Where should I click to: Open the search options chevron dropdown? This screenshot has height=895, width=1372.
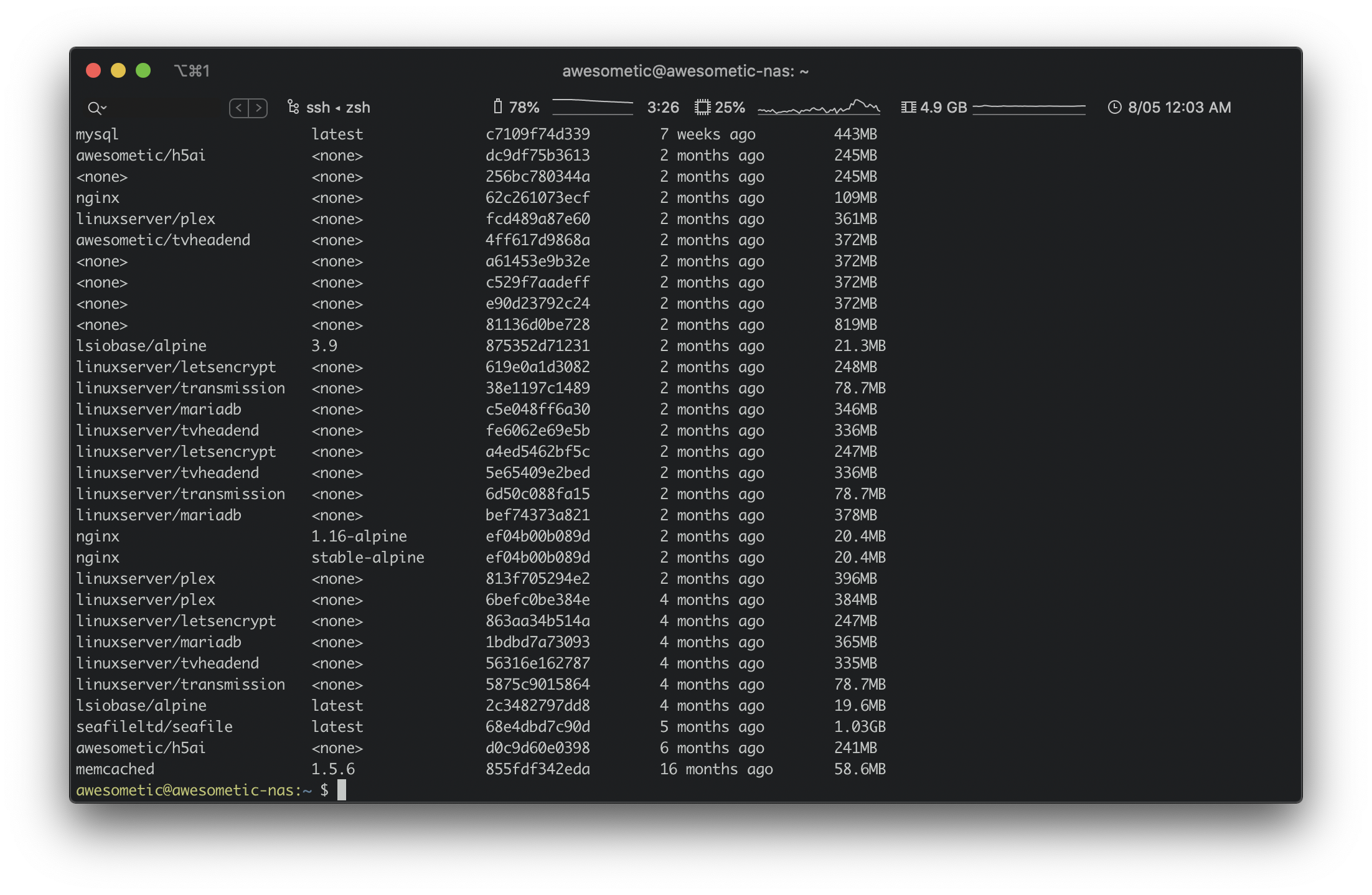point(104,108)
